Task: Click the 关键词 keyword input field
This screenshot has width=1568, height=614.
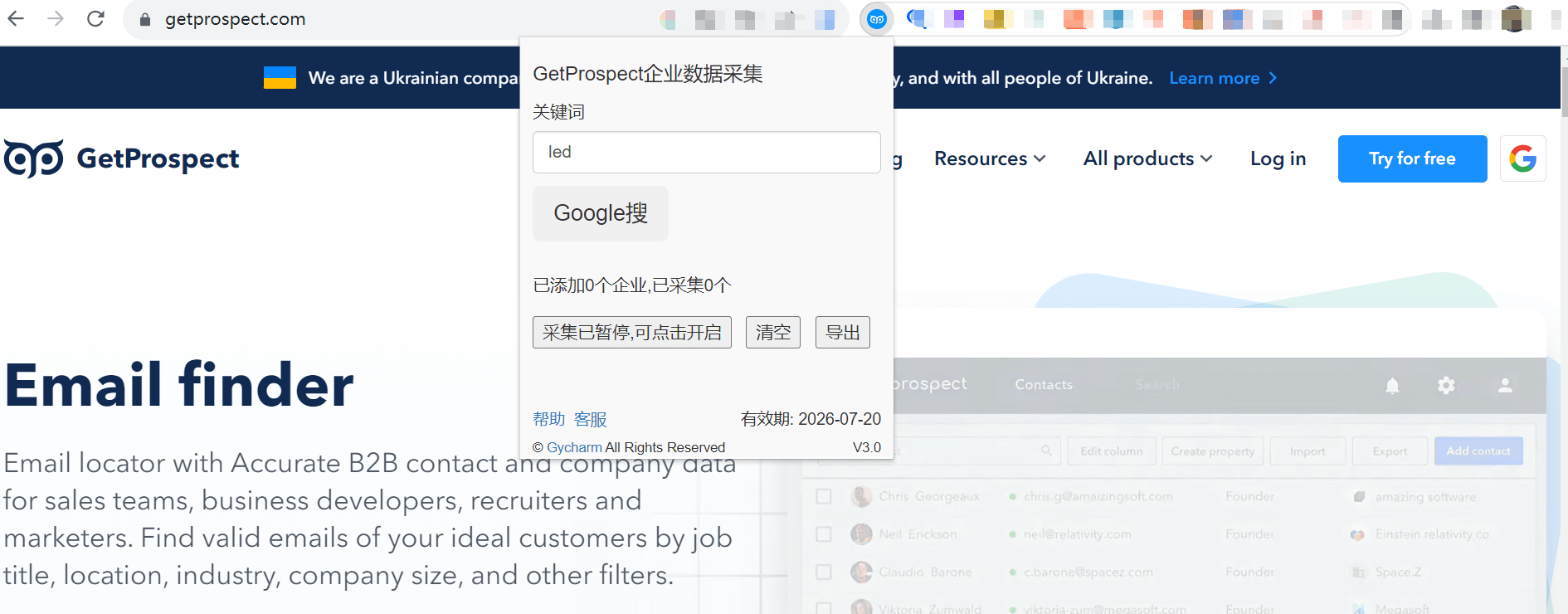Action: 706,152
